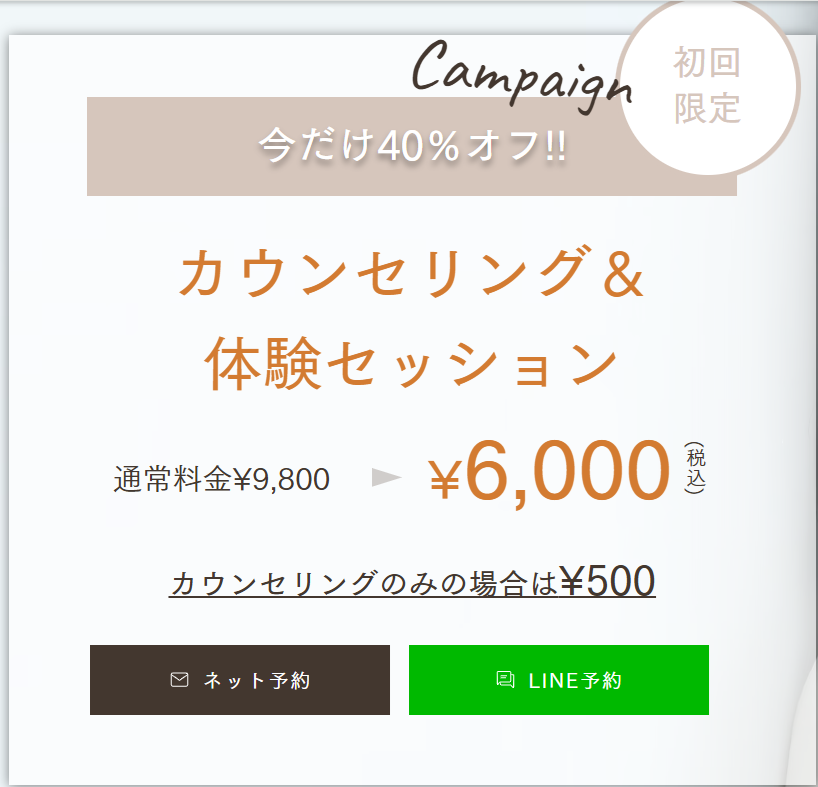The height and width of the screenshot is (787, 818).
Task: Select the 今だけ40%オフ!! banner
Action: tap(411, 147)
